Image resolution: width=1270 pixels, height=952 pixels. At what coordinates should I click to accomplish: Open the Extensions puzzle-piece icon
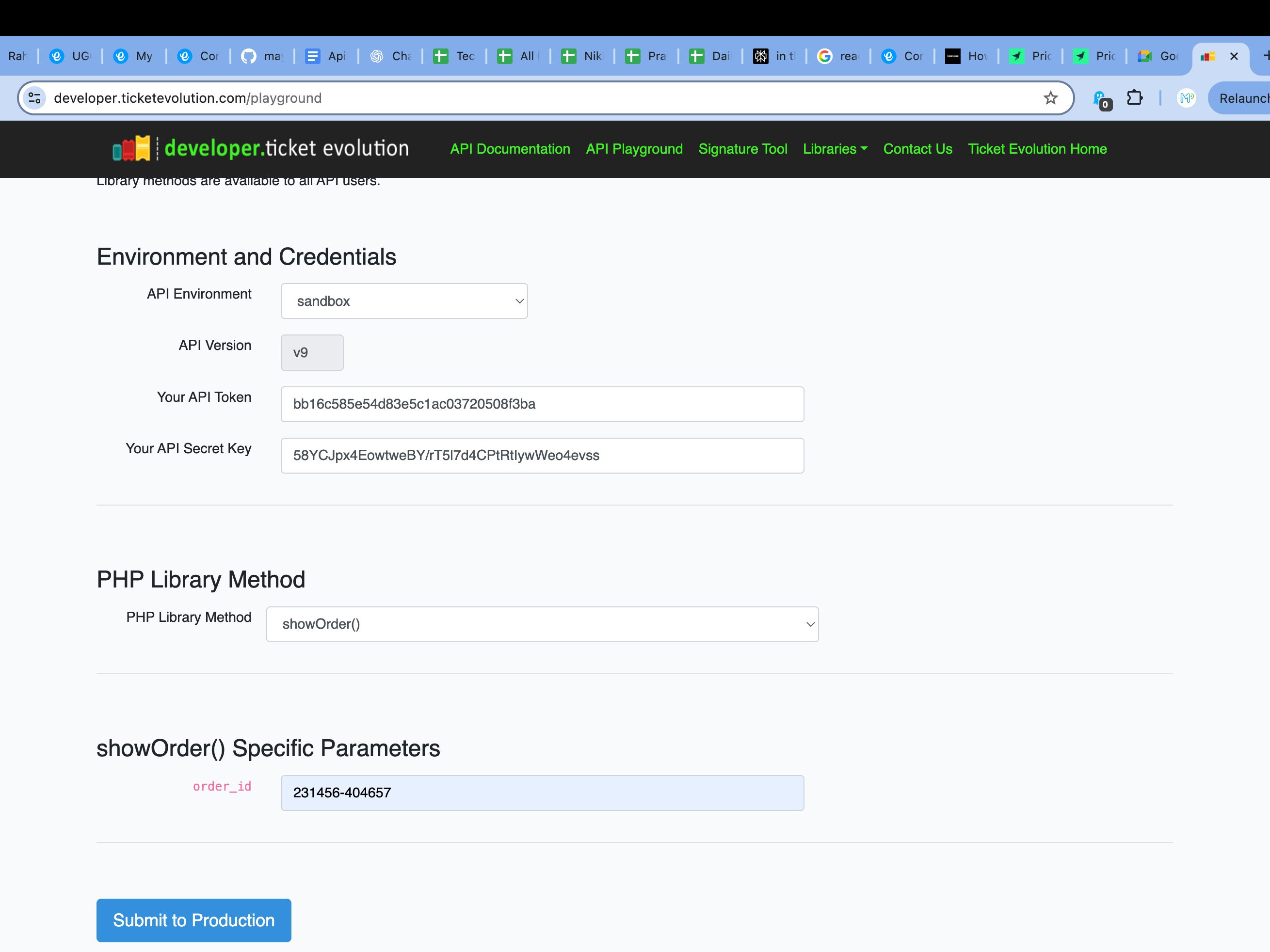[x=1134, y=98]
